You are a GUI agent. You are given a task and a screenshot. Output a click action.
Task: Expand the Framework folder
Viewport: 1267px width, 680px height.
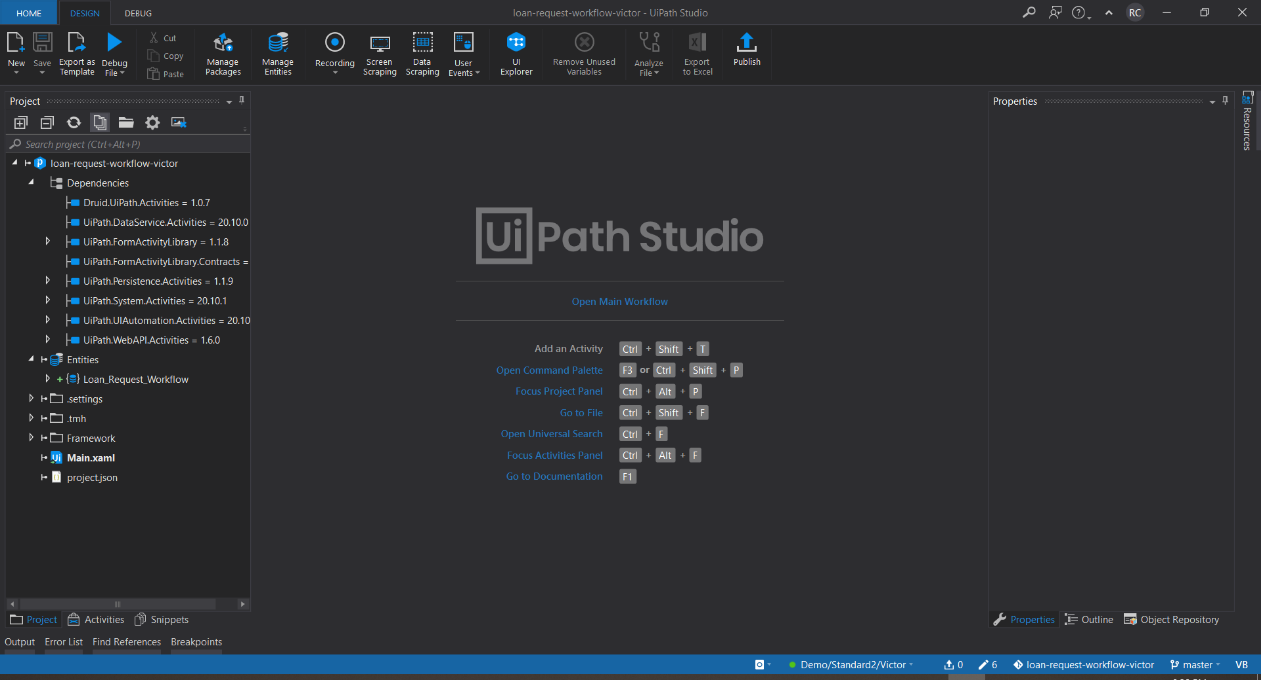point(31,438)
